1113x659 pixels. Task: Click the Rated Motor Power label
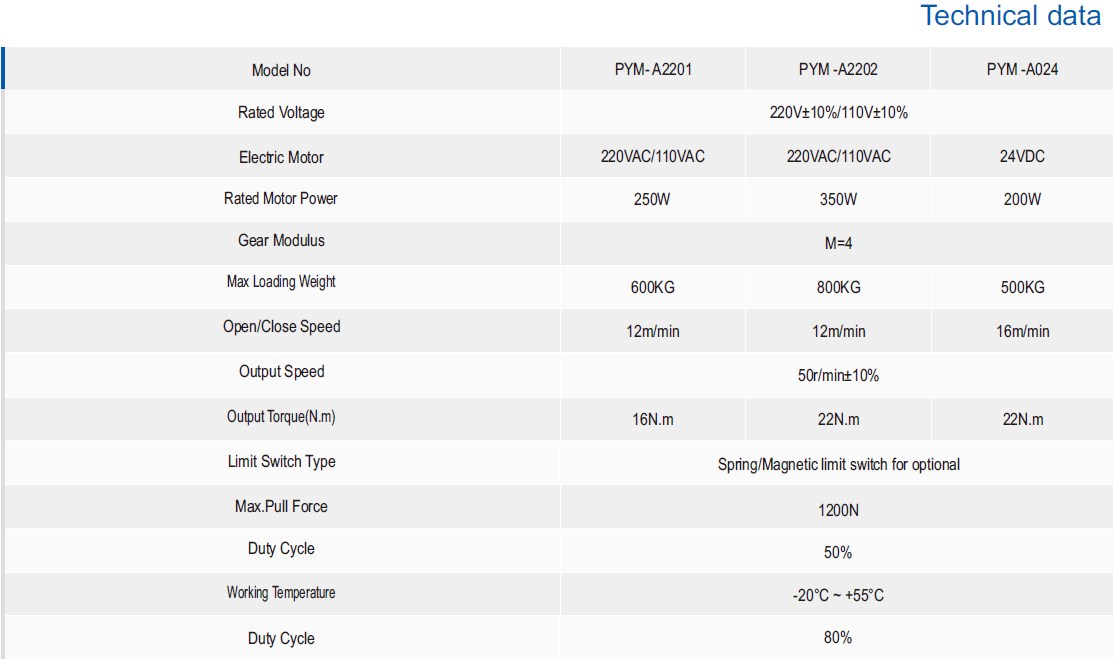tap(281, 199)
